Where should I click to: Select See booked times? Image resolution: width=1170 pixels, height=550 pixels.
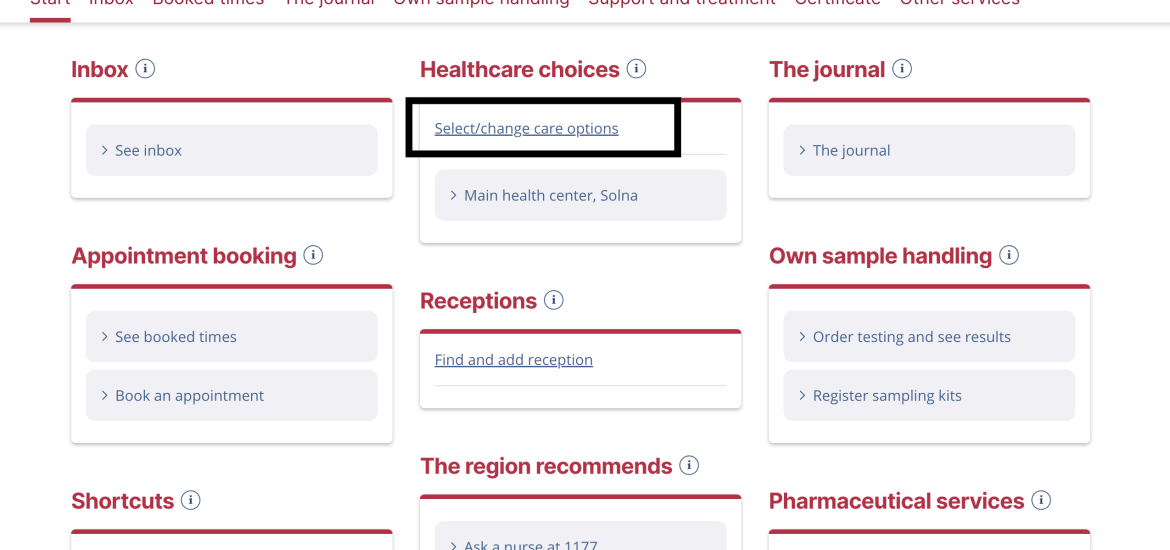[231, 337]
